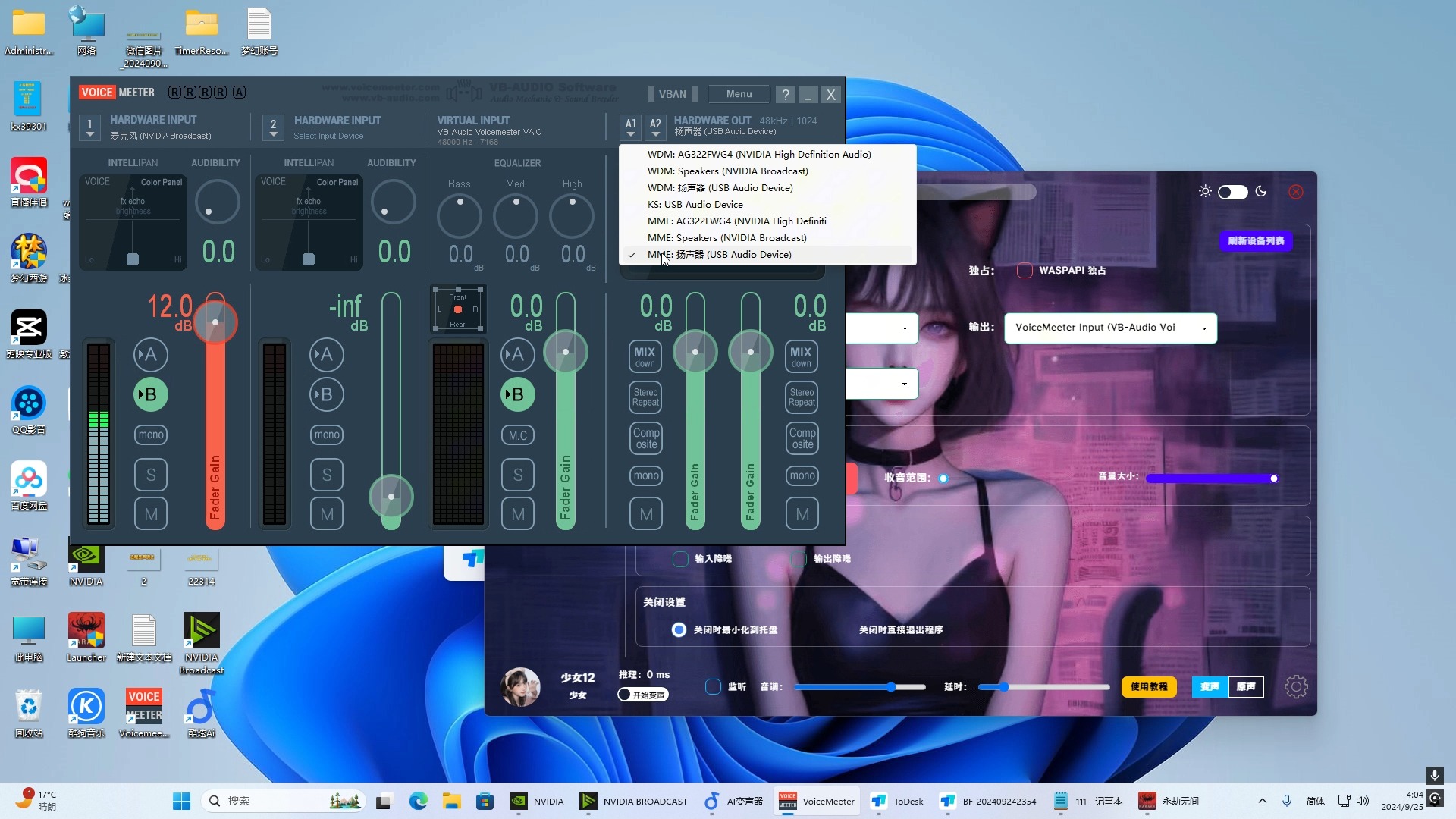Image resolution: width=1456 pixels, height=819 pixels.
Task: Open 剪映专业版 desktop shortcut
Action: tap(29, 334)
